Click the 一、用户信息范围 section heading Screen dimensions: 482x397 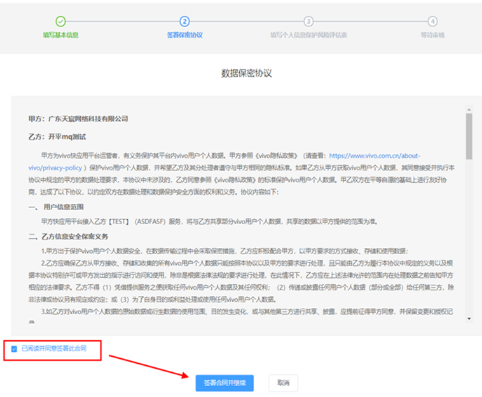pyautogui.click(x=56, y=207)
